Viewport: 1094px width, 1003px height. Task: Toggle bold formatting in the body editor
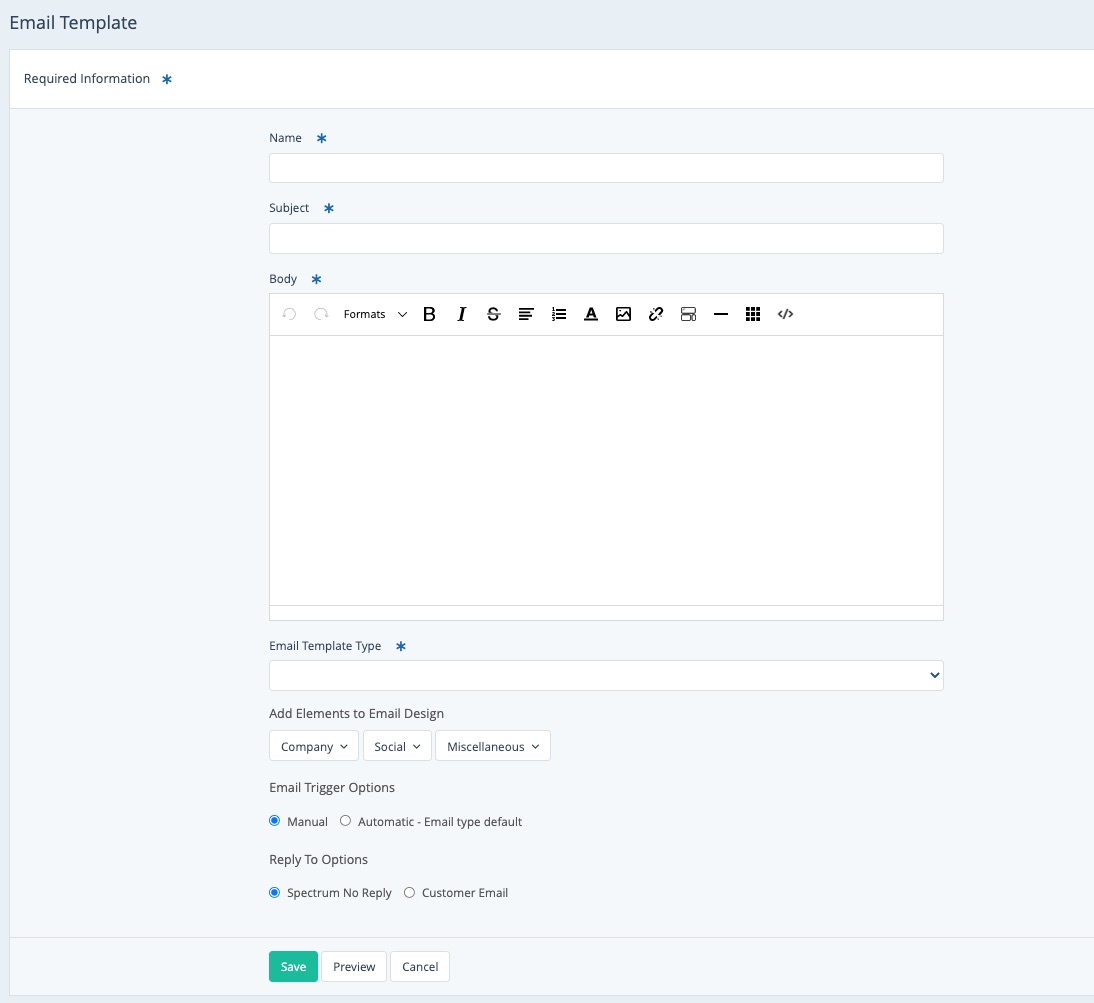[x=429, y=314]
